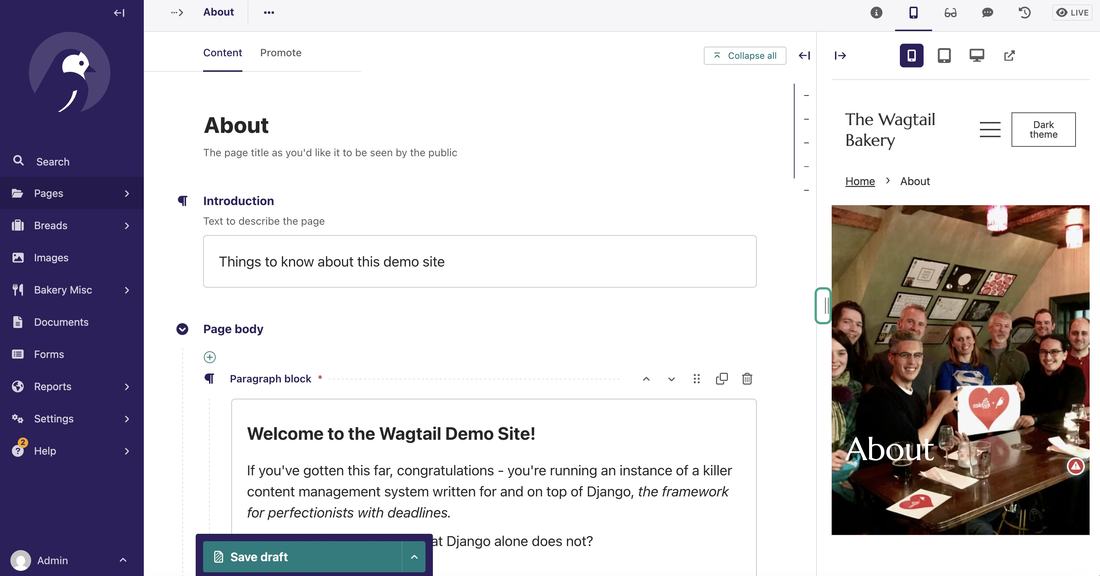Image resolution: width=1100 pixels, height=576 pixels.
Task: Click the Help icon with badge
Action: click(18, 450)
